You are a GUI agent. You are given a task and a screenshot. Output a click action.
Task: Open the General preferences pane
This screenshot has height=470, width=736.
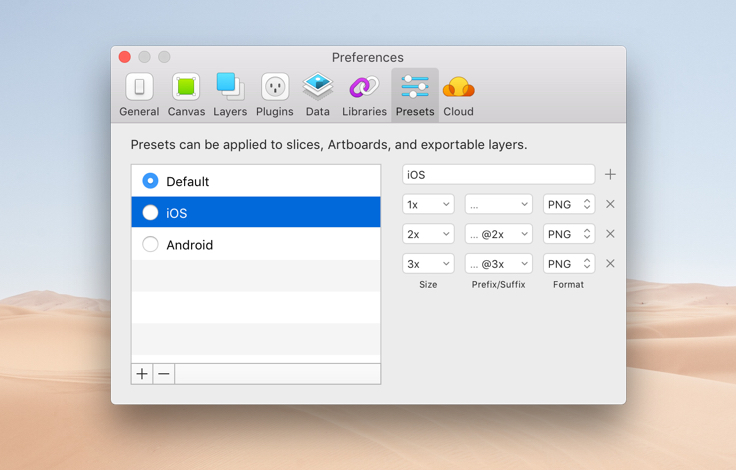tap(139, 95)
